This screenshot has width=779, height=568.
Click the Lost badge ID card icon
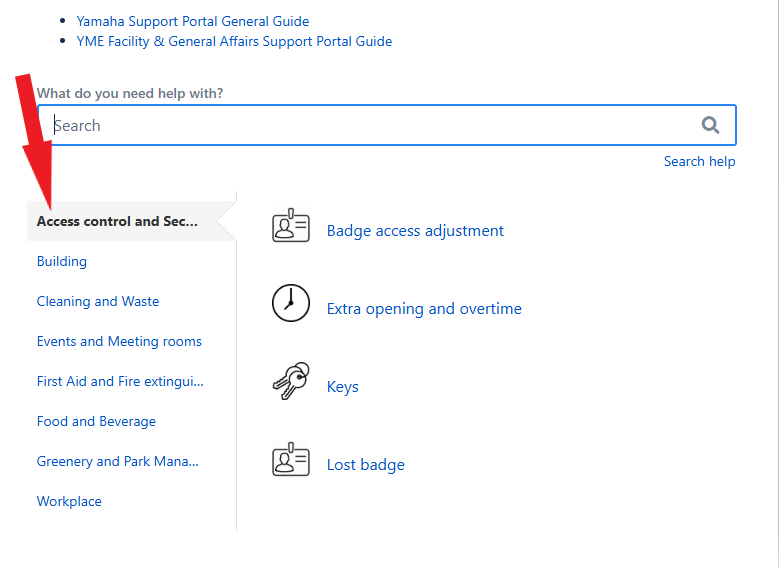tap(291, 459)
